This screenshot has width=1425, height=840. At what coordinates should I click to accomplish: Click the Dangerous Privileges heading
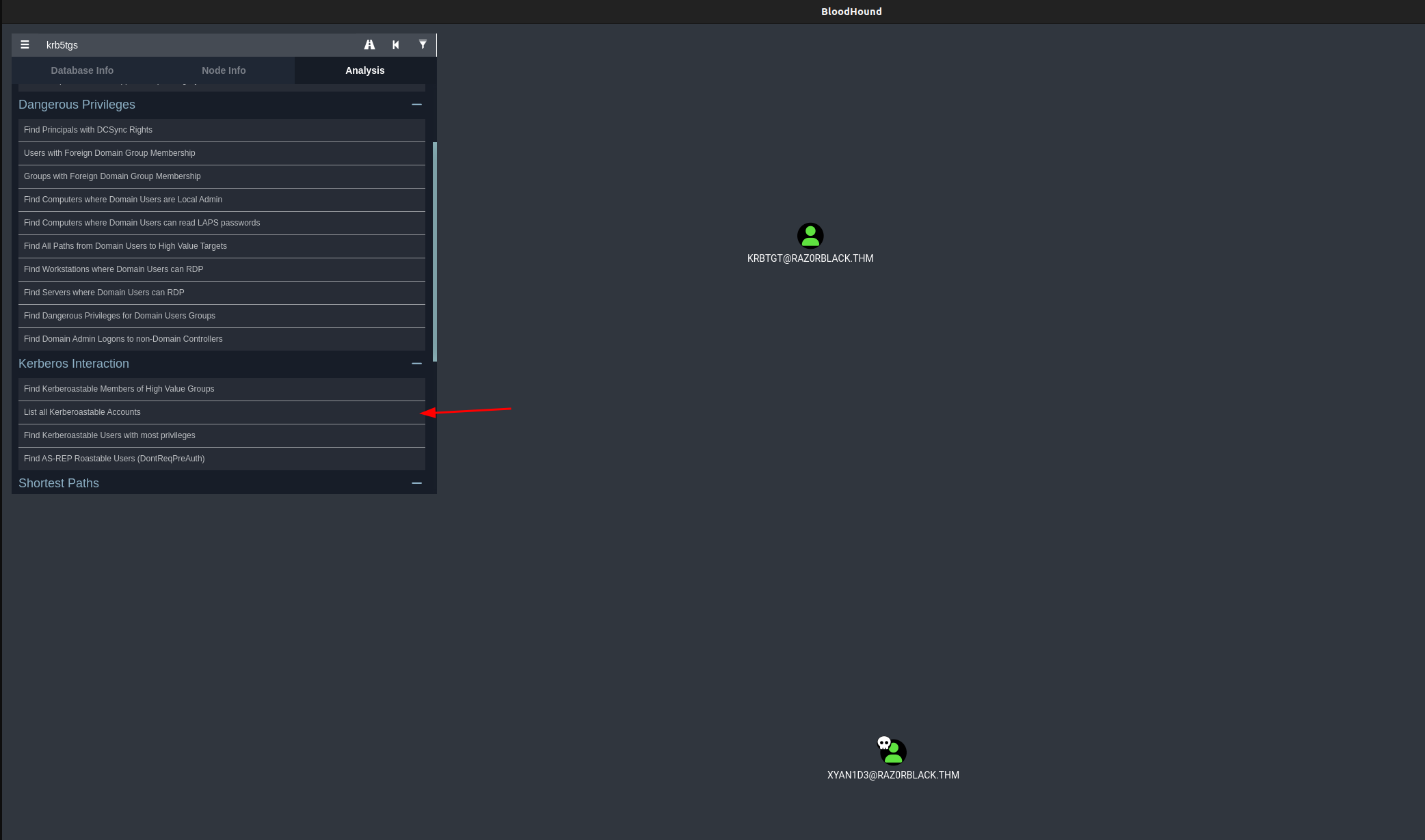[x=77, y=105]
